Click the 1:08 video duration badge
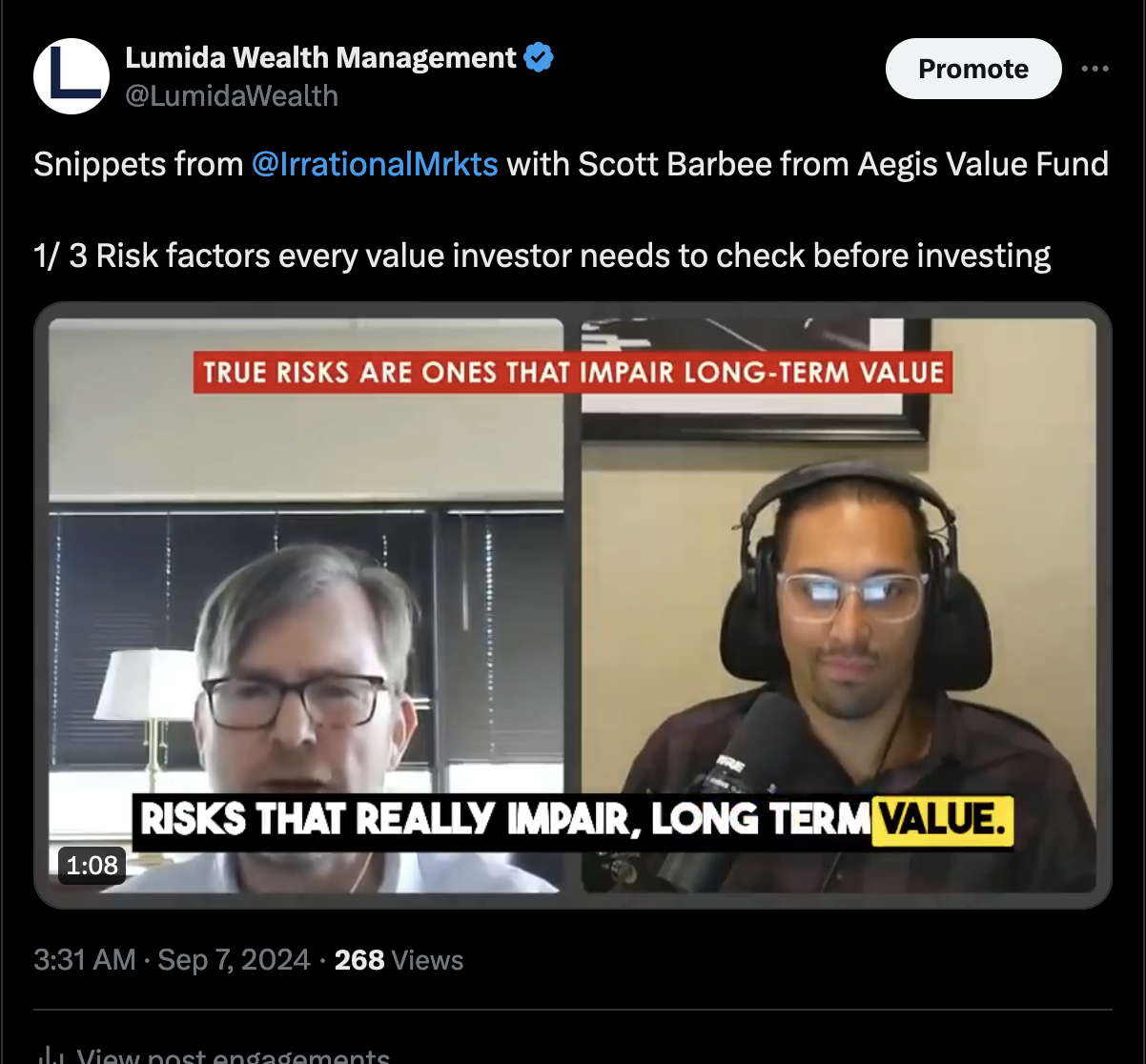Viewport: 1146px width, 1064px height. (x=92, y=866)
